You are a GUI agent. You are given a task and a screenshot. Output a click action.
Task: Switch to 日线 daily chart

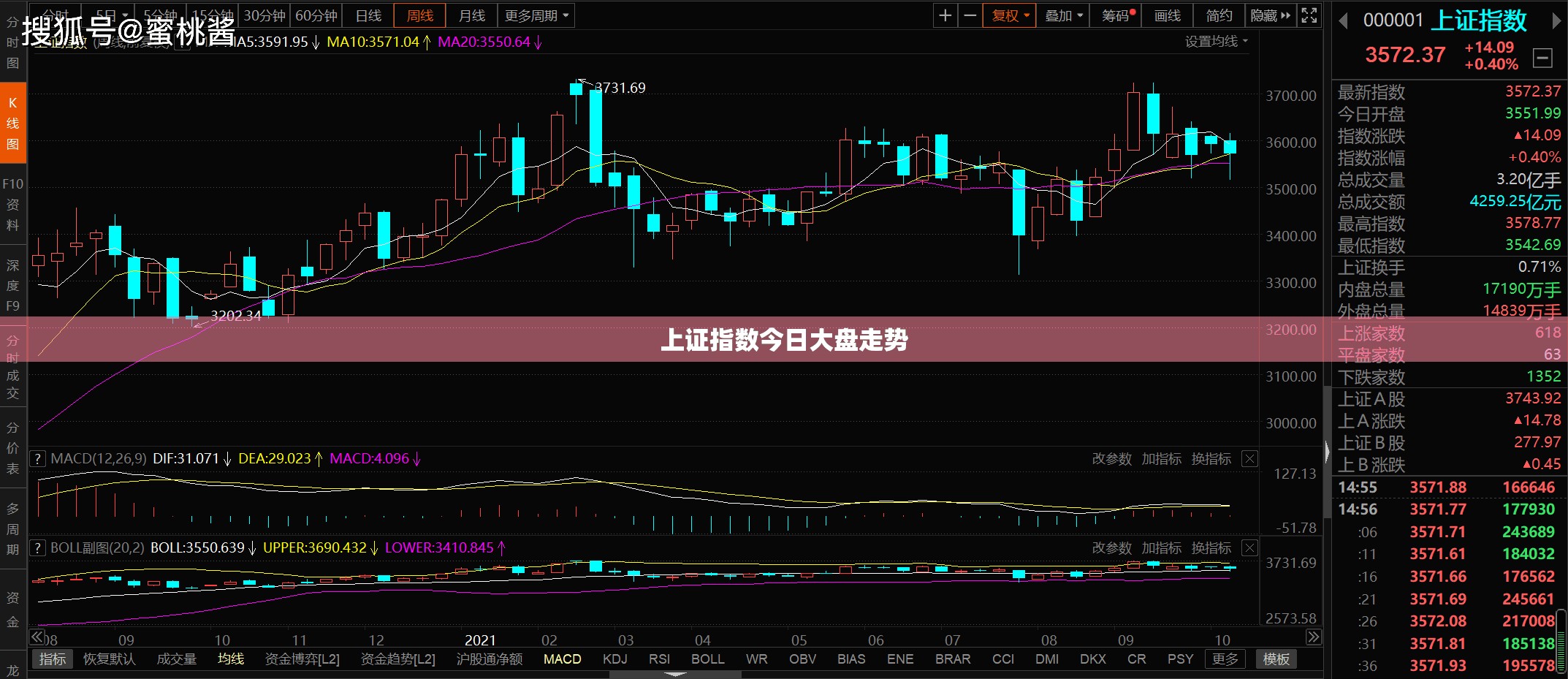coord(368,15)
